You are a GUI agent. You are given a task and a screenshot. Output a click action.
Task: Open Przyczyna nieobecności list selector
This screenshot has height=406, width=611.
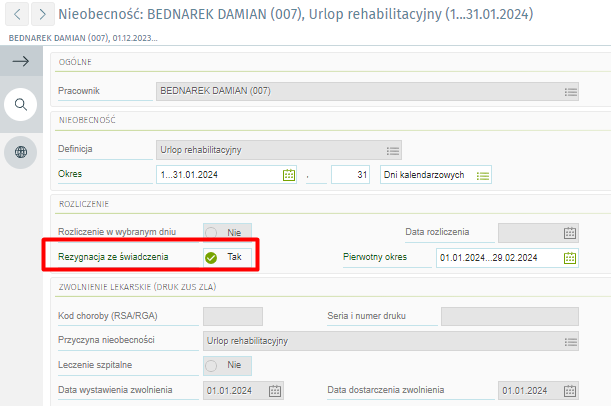pyautogui.click(x=570, y=341)
